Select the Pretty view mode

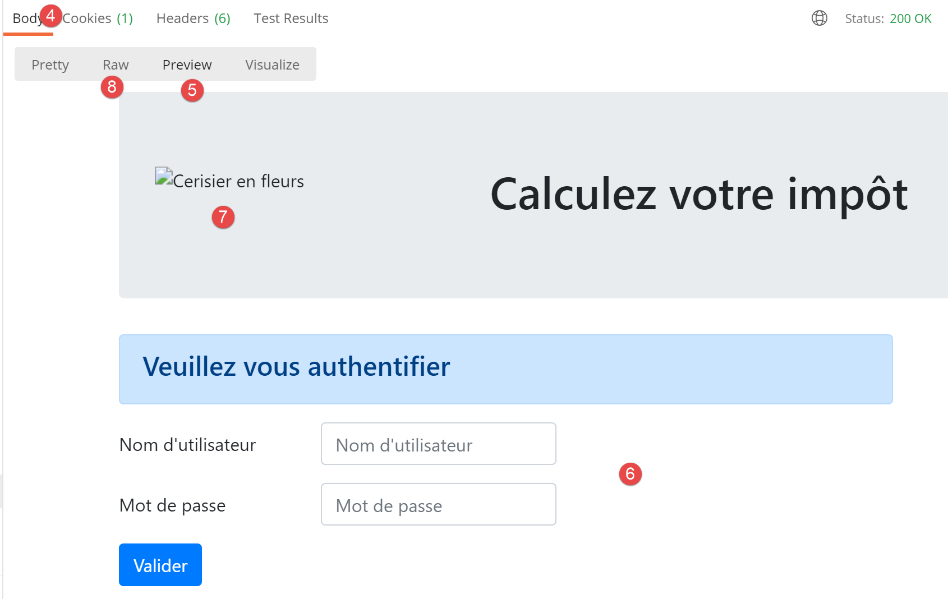50,65
